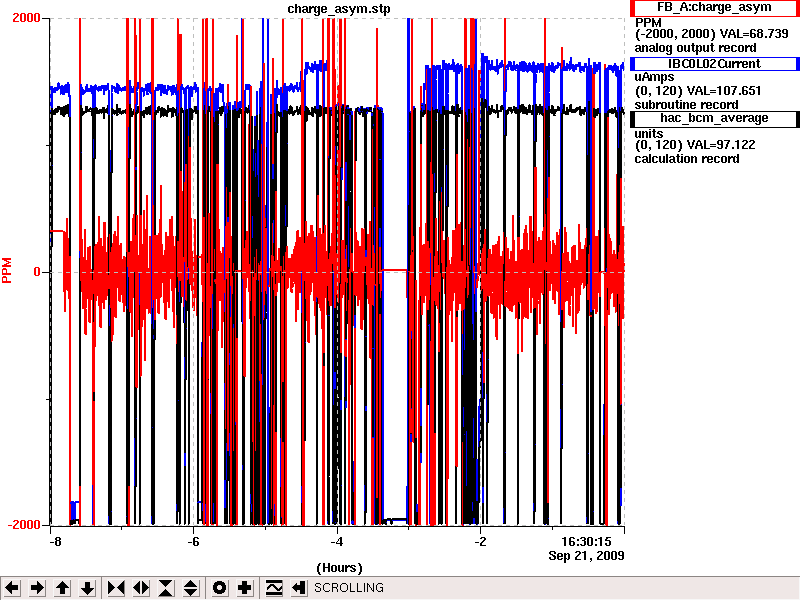Click the 16:30:15 timestamp label

pyautogui.click(x=586, y=542)
